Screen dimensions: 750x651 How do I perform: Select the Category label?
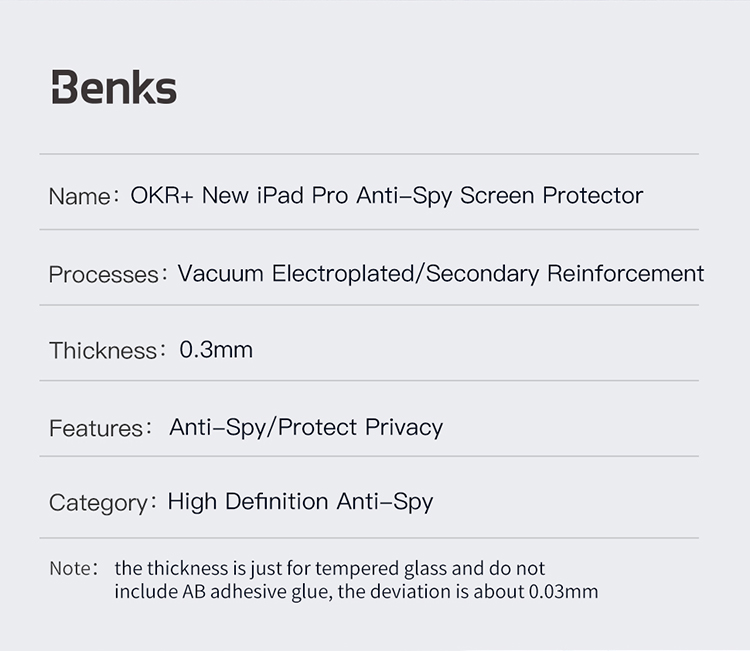[99, 504]
